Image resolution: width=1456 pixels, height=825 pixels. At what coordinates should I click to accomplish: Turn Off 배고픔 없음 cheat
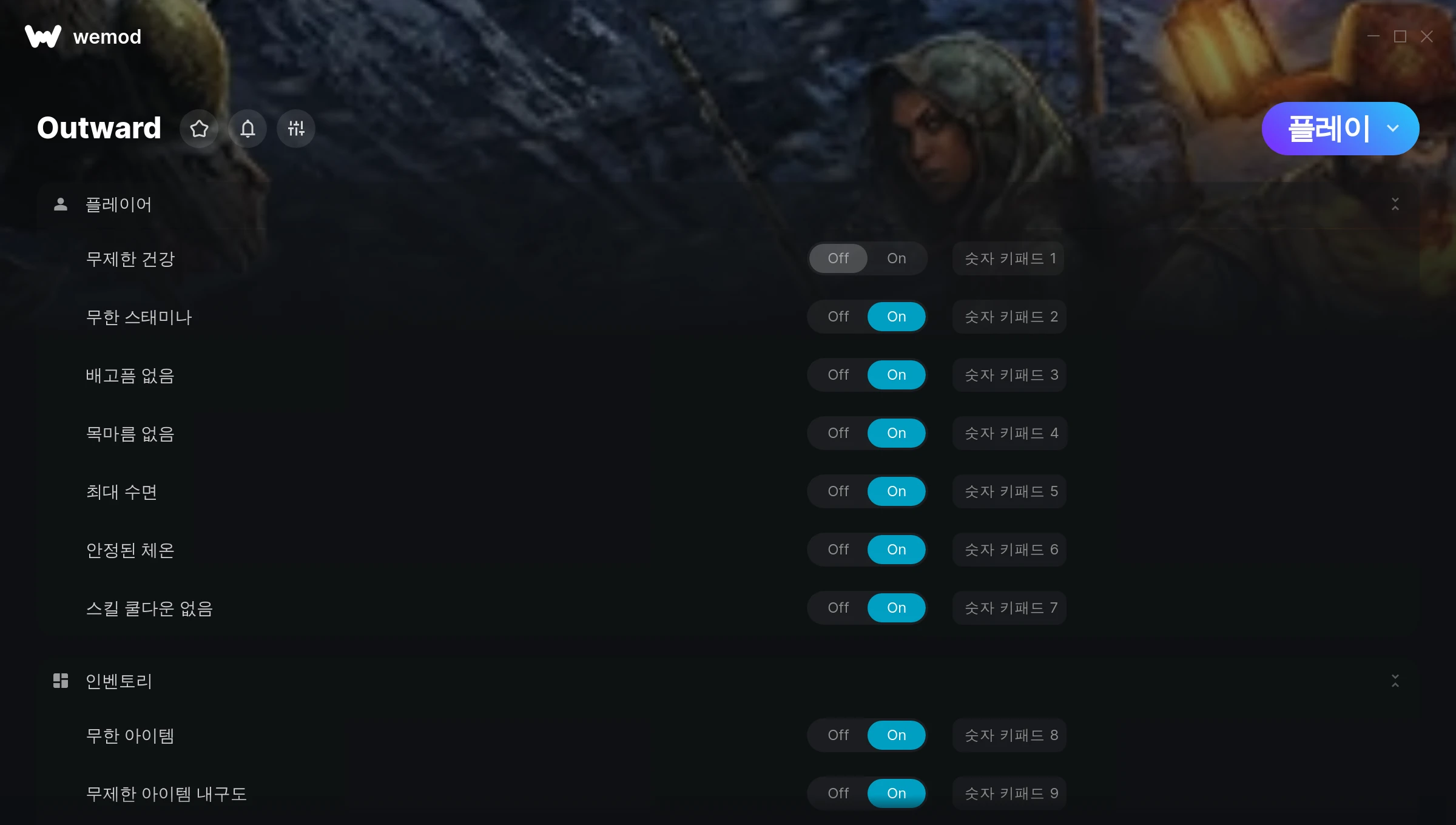tap(838, 375)
